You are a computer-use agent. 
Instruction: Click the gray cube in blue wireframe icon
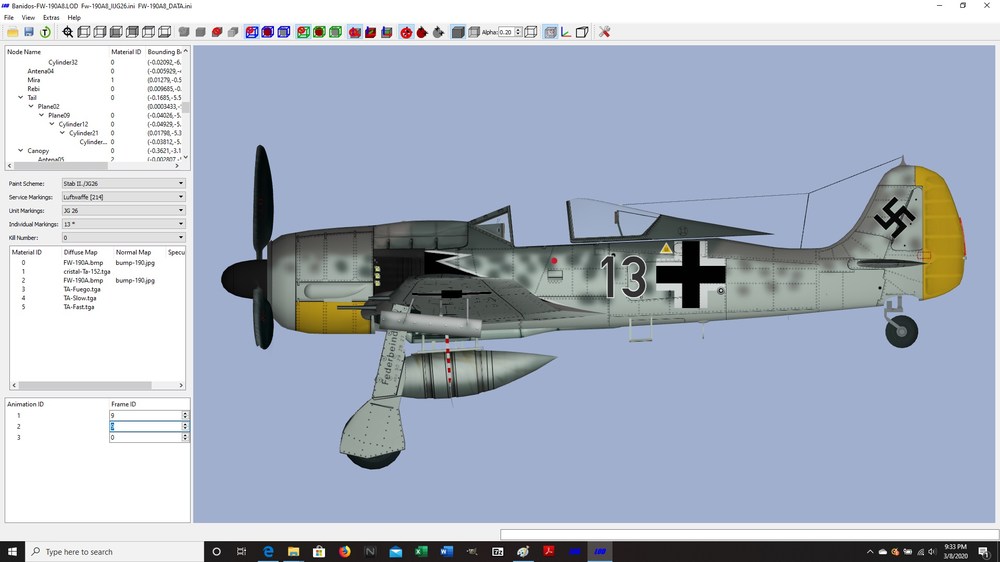point(284,32)
